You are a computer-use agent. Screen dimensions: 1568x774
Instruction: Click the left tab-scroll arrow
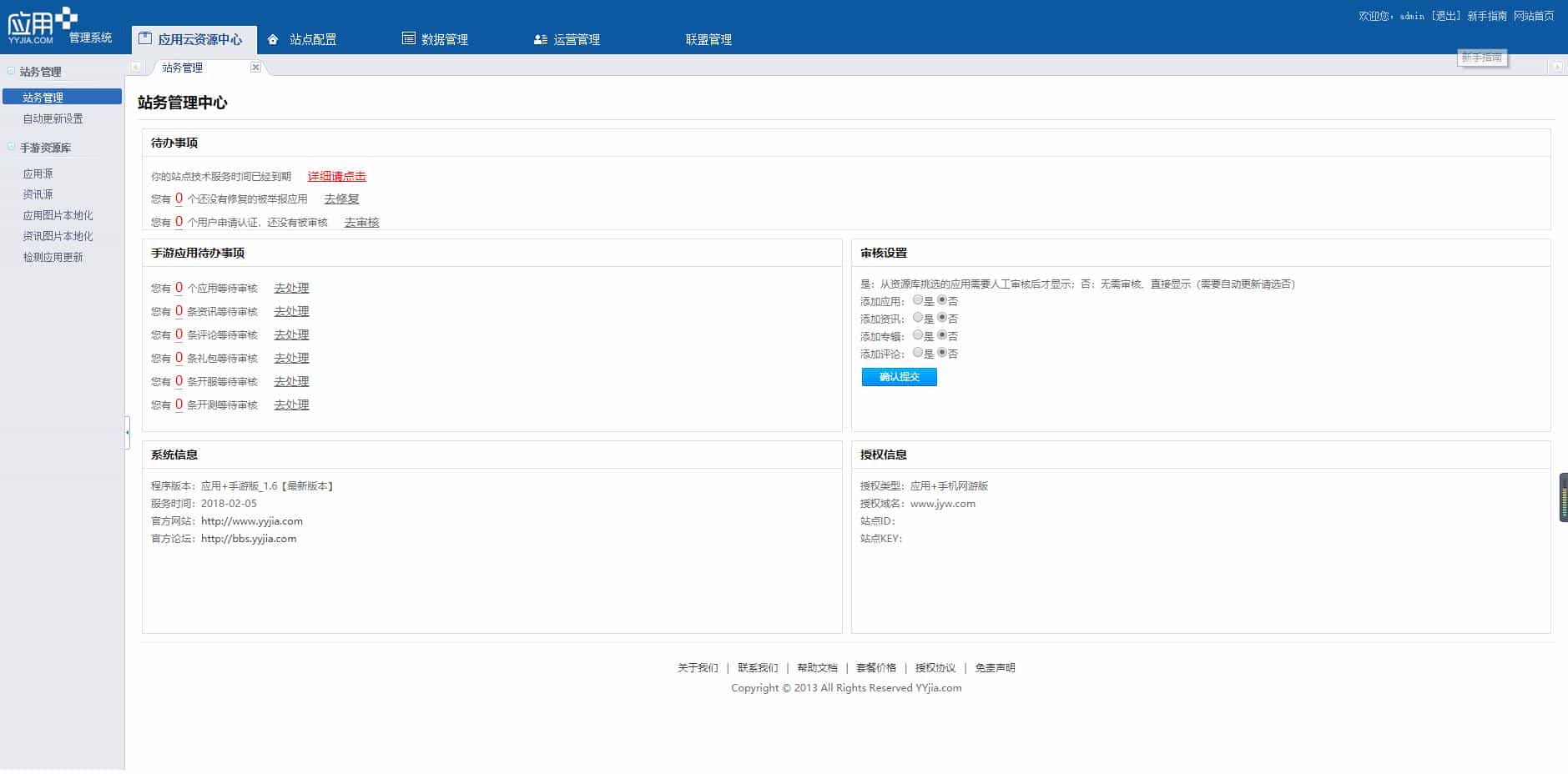click(x=136, y=68)
